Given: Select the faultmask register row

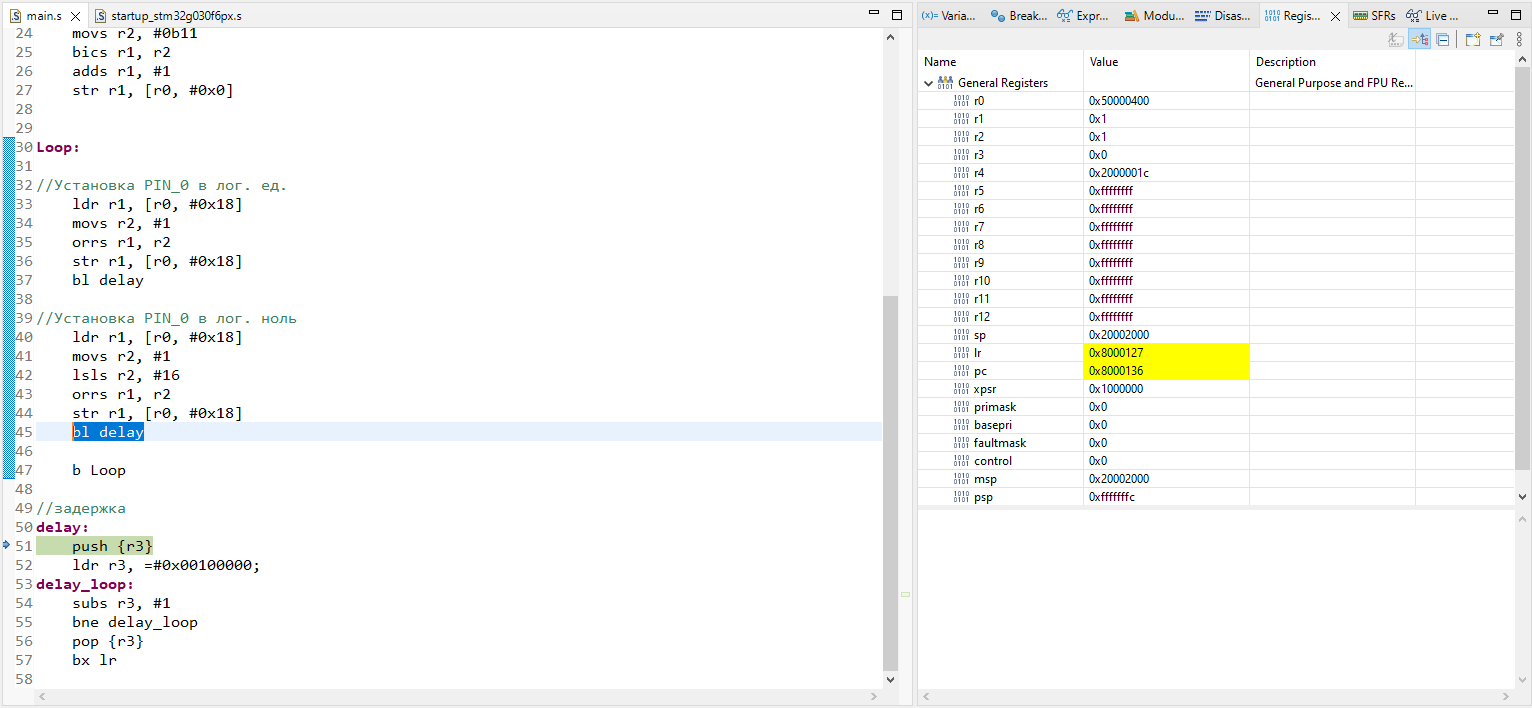Looking at the screenshot, I should pyautogui.click(x=1216, y=443).
